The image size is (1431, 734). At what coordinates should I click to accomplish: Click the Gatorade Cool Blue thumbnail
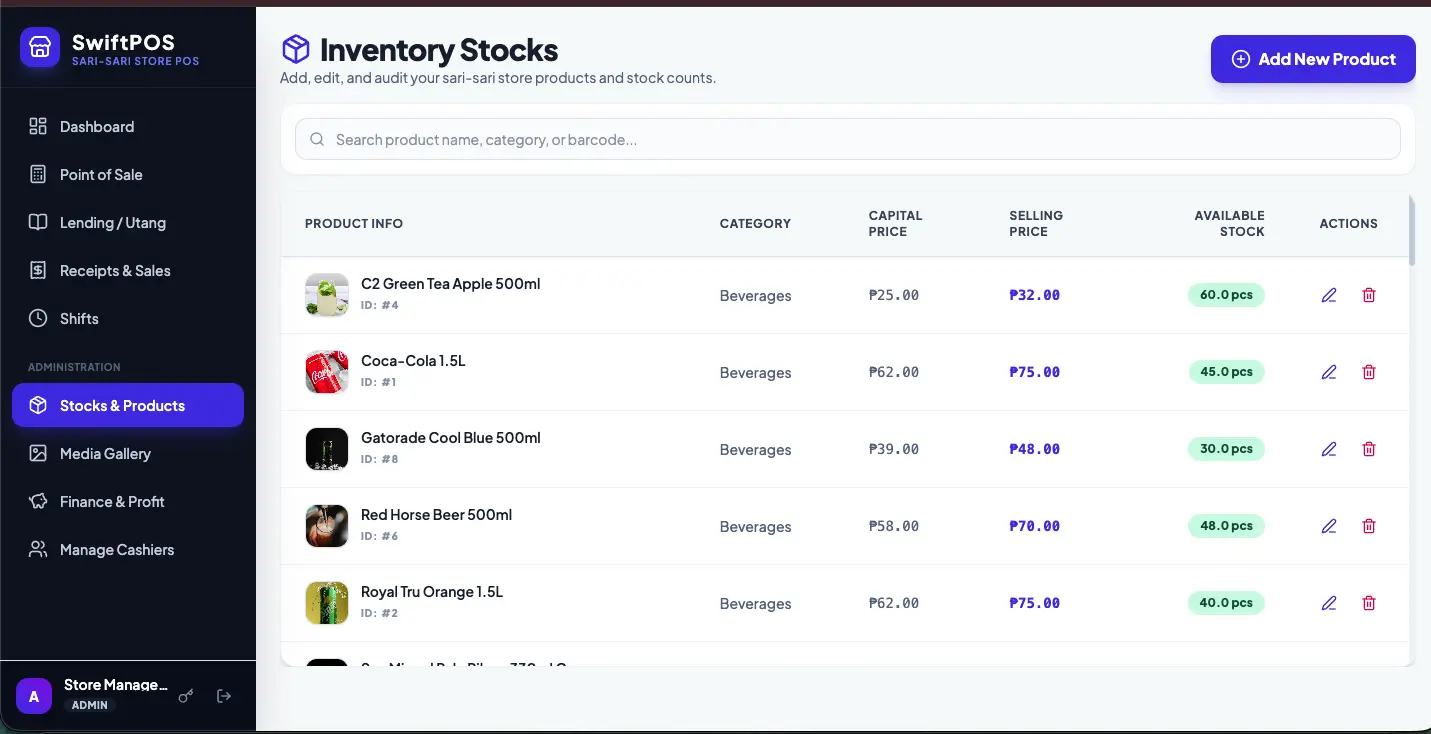coord(327,449)
